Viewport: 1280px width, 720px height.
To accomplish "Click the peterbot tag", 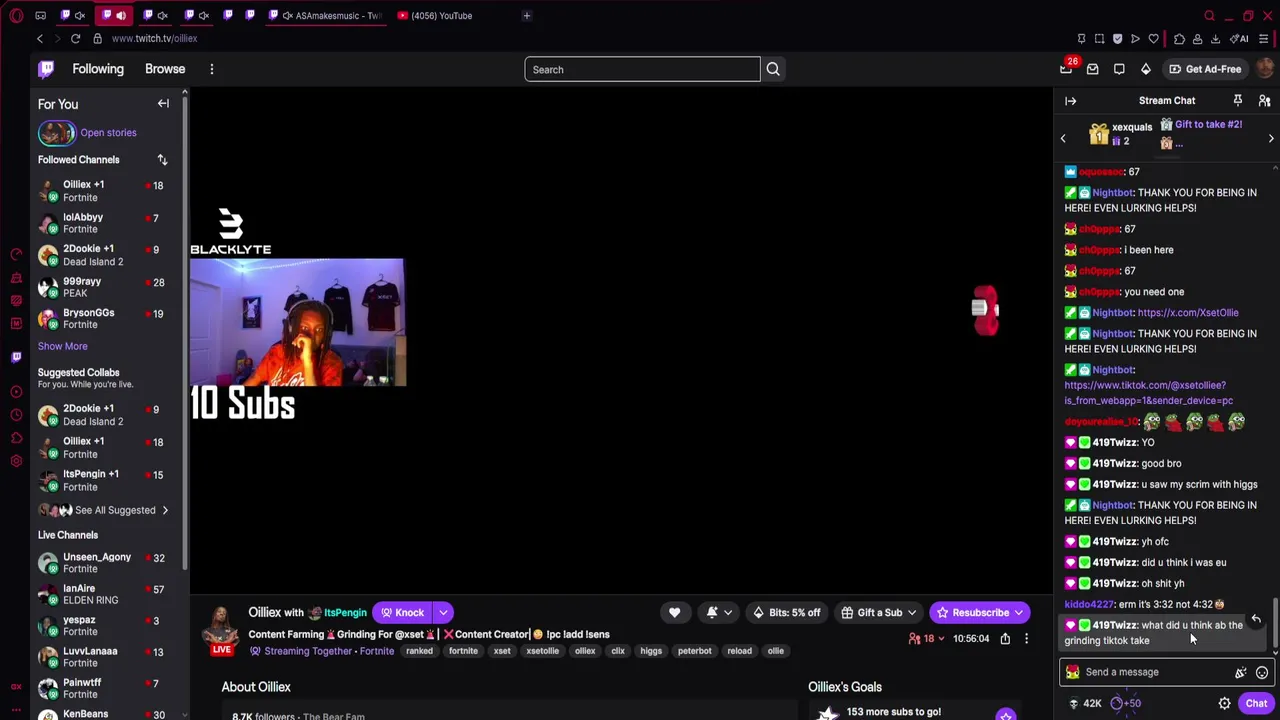I will (x=694, y=651).
